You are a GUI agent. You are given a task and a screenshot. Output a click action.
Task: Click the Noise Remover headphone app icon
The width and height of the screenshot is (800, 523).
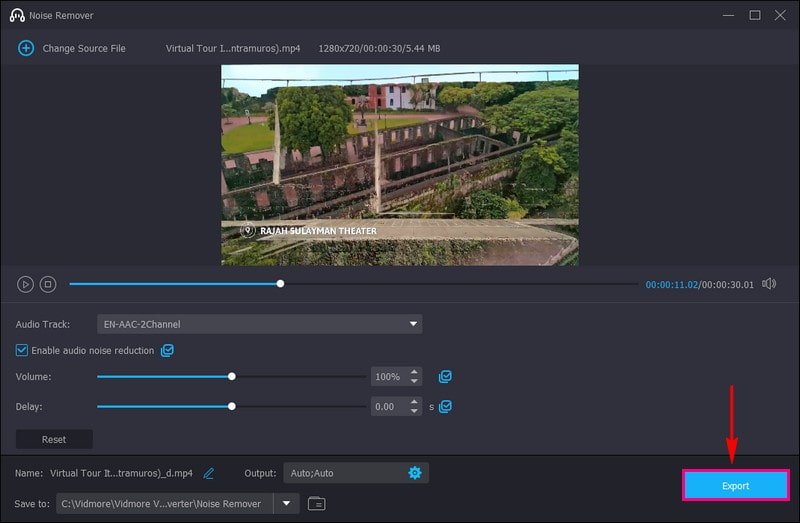click(17, 15)
